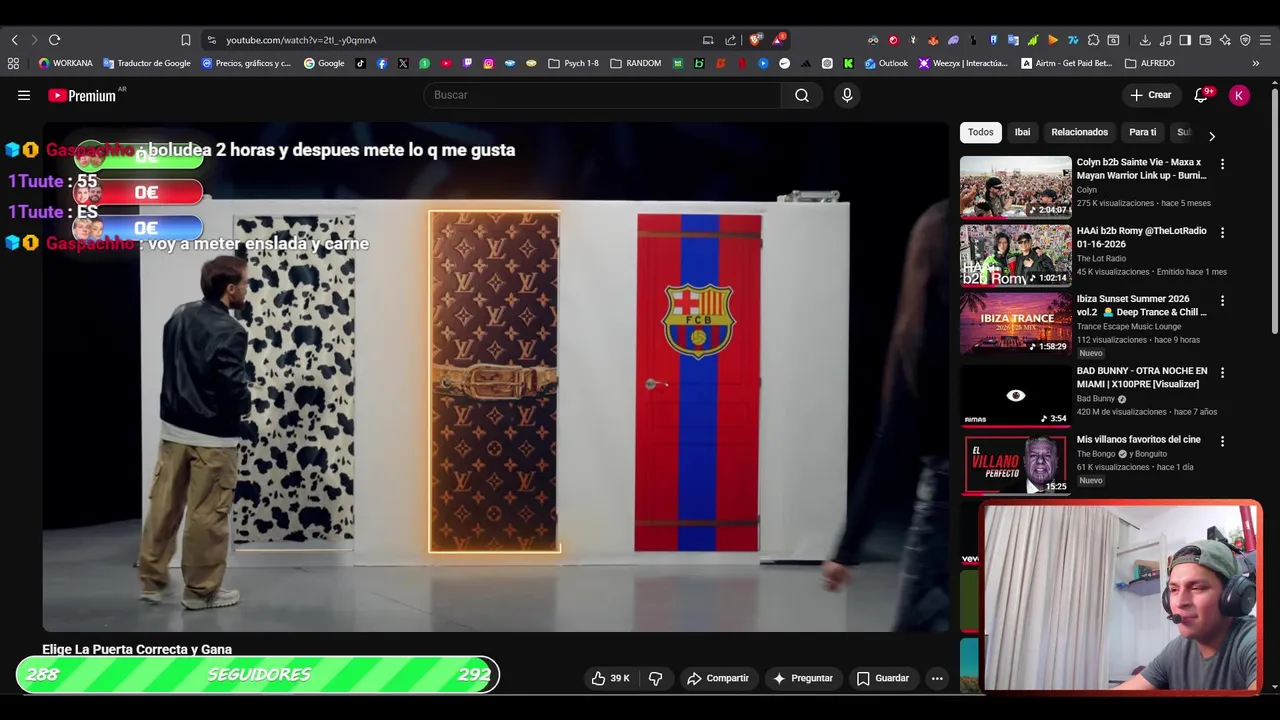
Task: Click video title Elige La Puerta Correcta
Action: (x=137, y=649)
